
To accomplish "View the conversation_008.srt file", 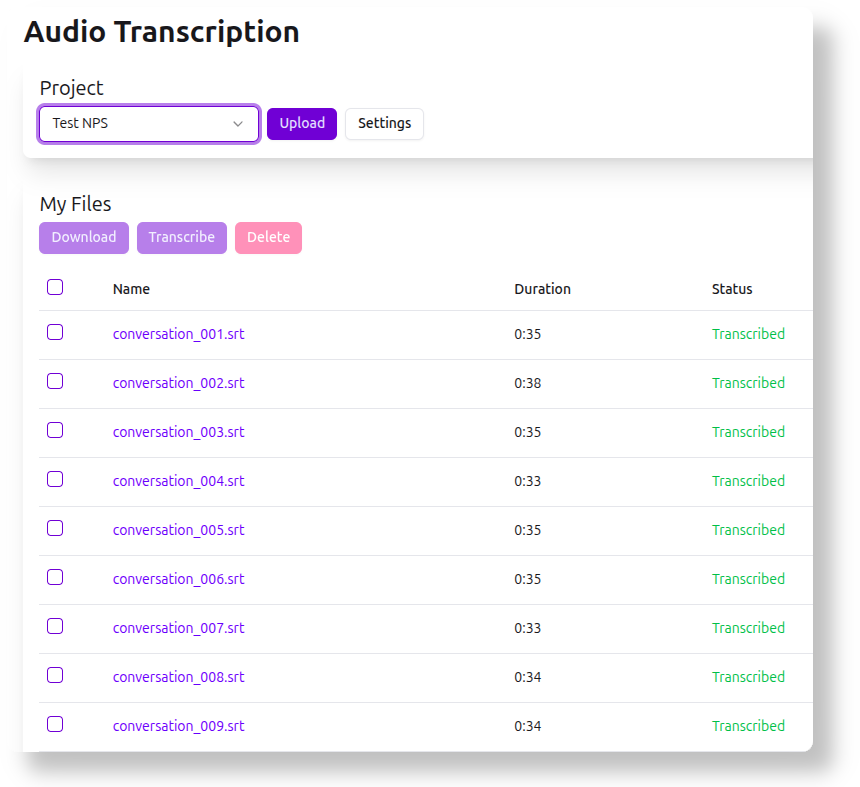I will pyautogui.click(x=178, y=677).
